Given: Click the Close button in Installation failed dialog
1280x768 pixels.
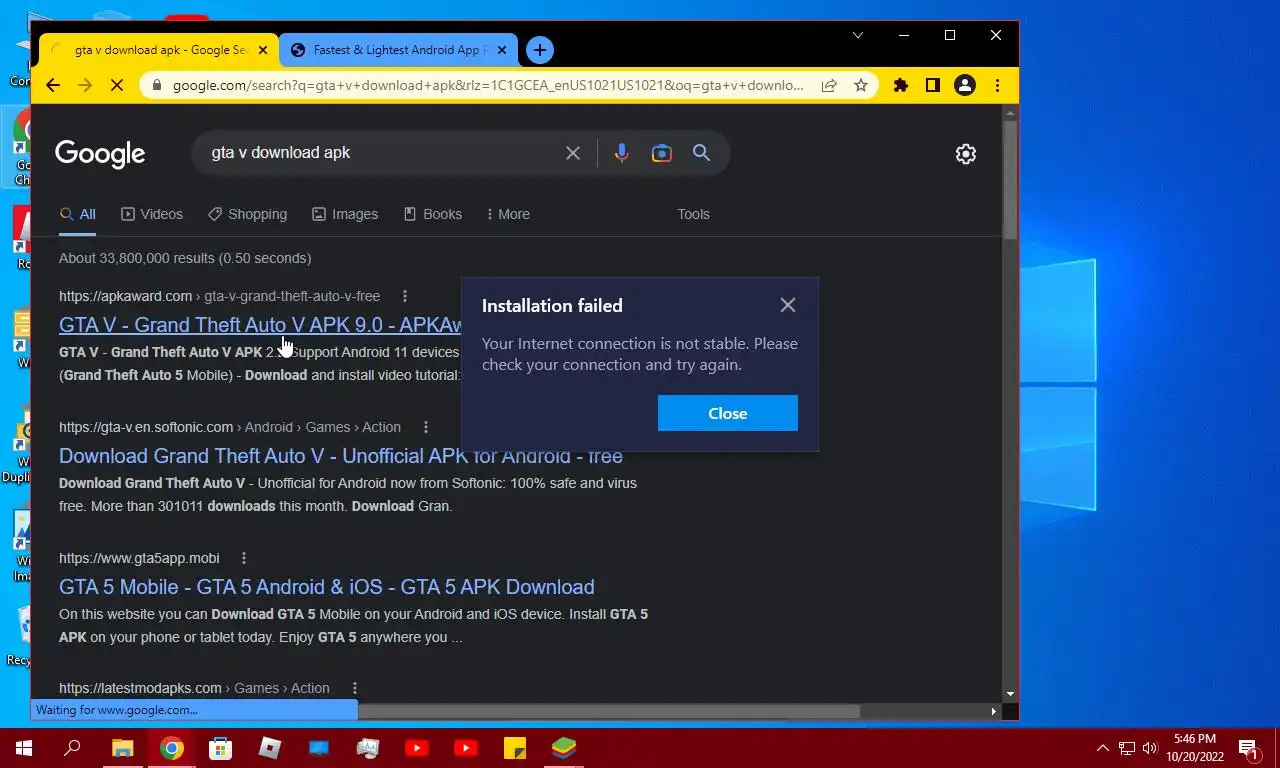Looking at the screenshot, I should tap(728, 413).
